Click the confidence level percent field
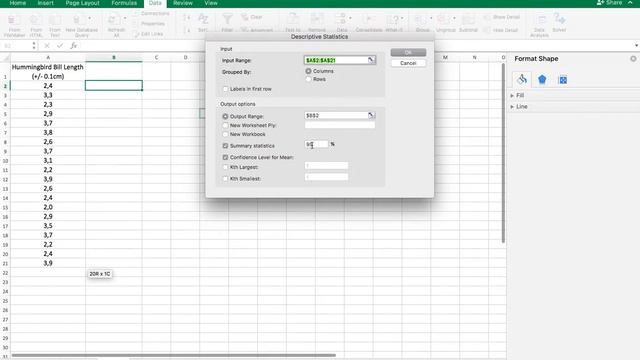 (316, 144)
